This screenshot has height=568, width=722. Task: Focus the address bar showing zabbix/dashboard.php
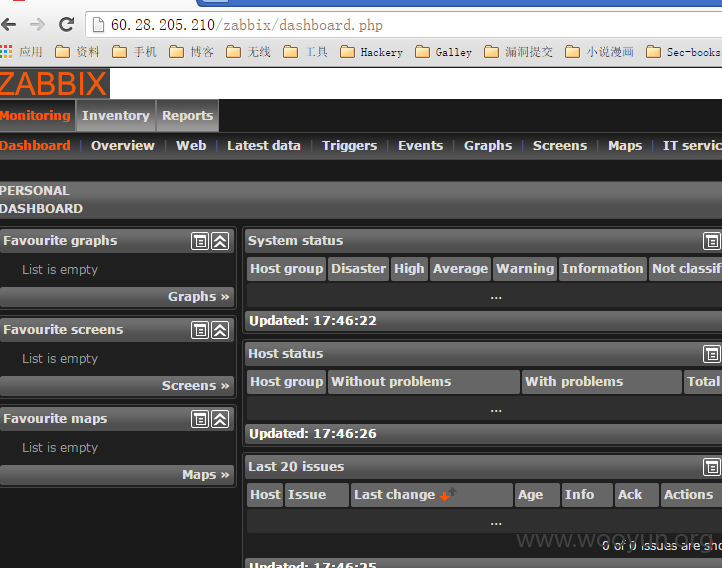click(405, 25)
